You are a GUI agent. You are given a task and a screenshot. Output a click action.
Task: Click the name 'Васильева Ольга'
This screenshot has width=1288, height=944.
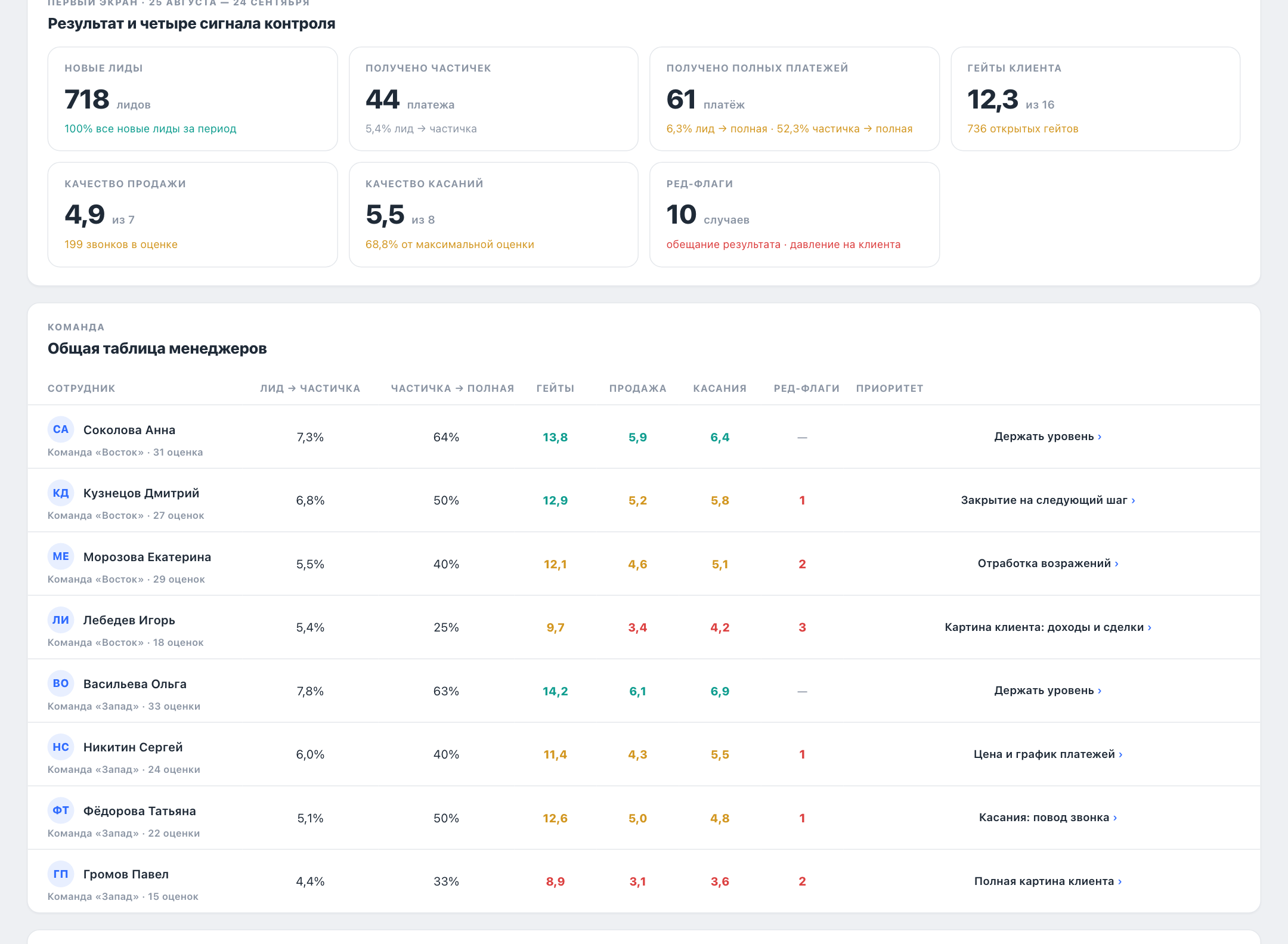[x=135, y=684]
